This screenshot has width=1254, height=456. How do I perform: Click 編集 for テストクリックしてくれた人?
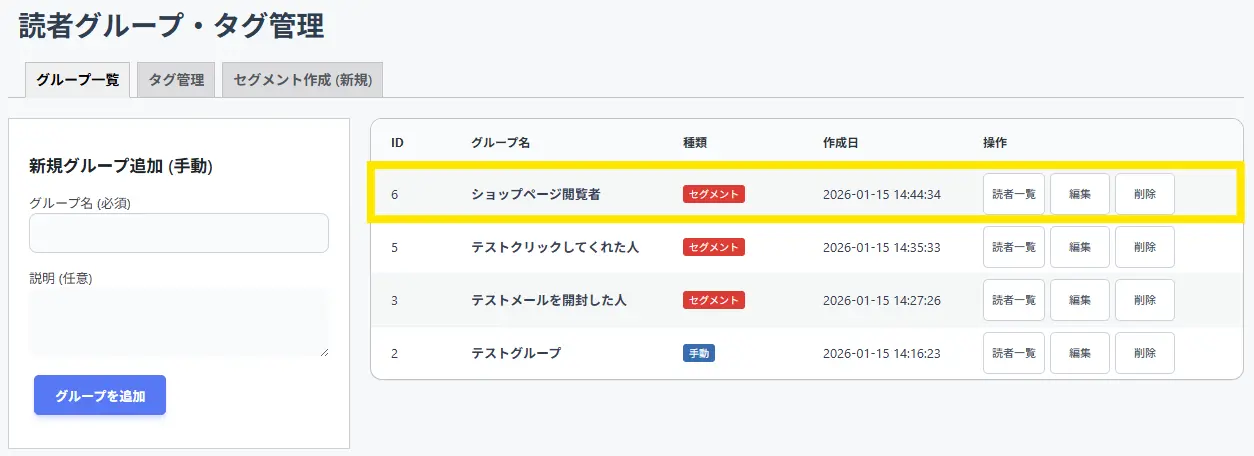tap(1079, 247)
